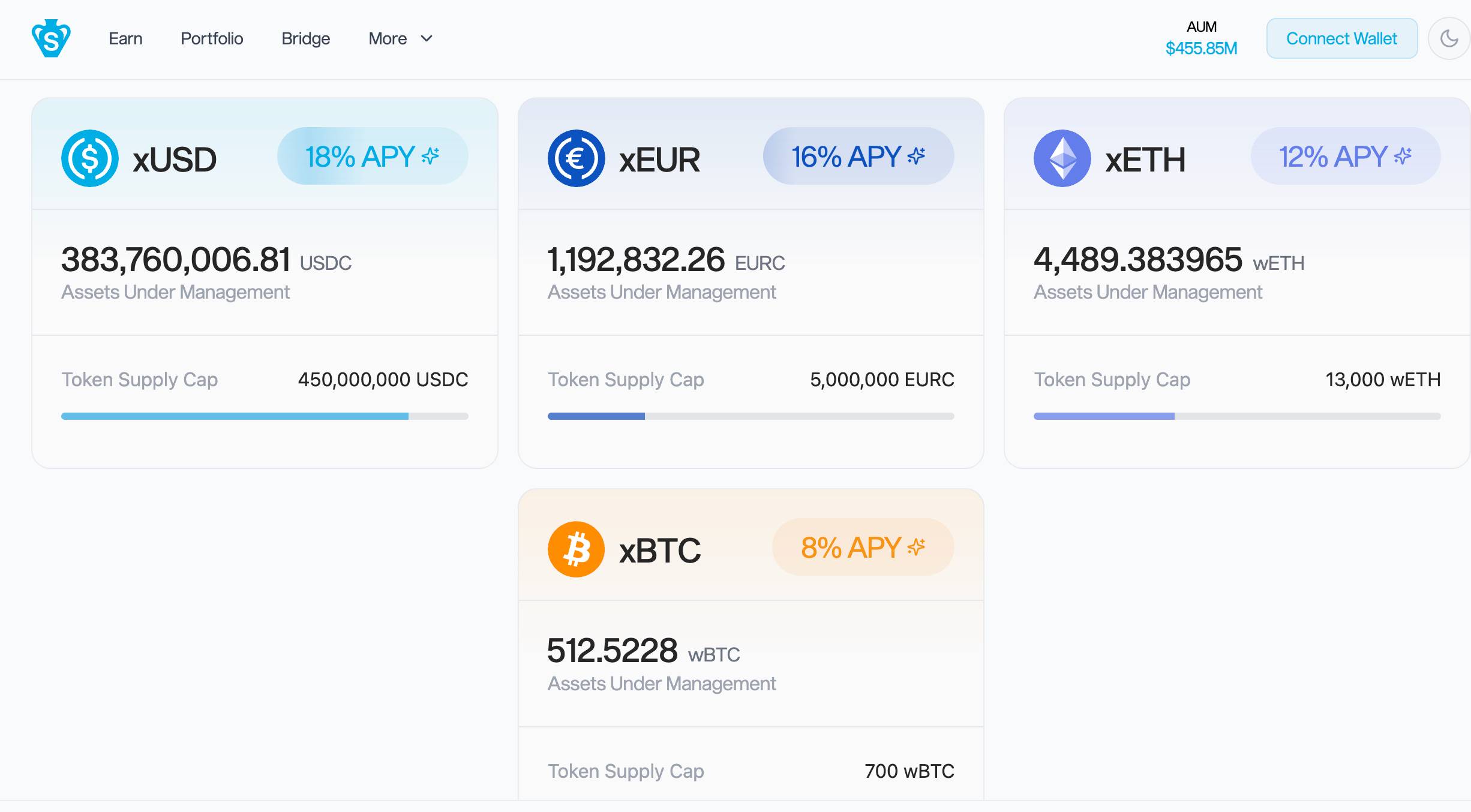Click the 18% APY pill on xUSD
1471x812 pixels.
[372, 155]
